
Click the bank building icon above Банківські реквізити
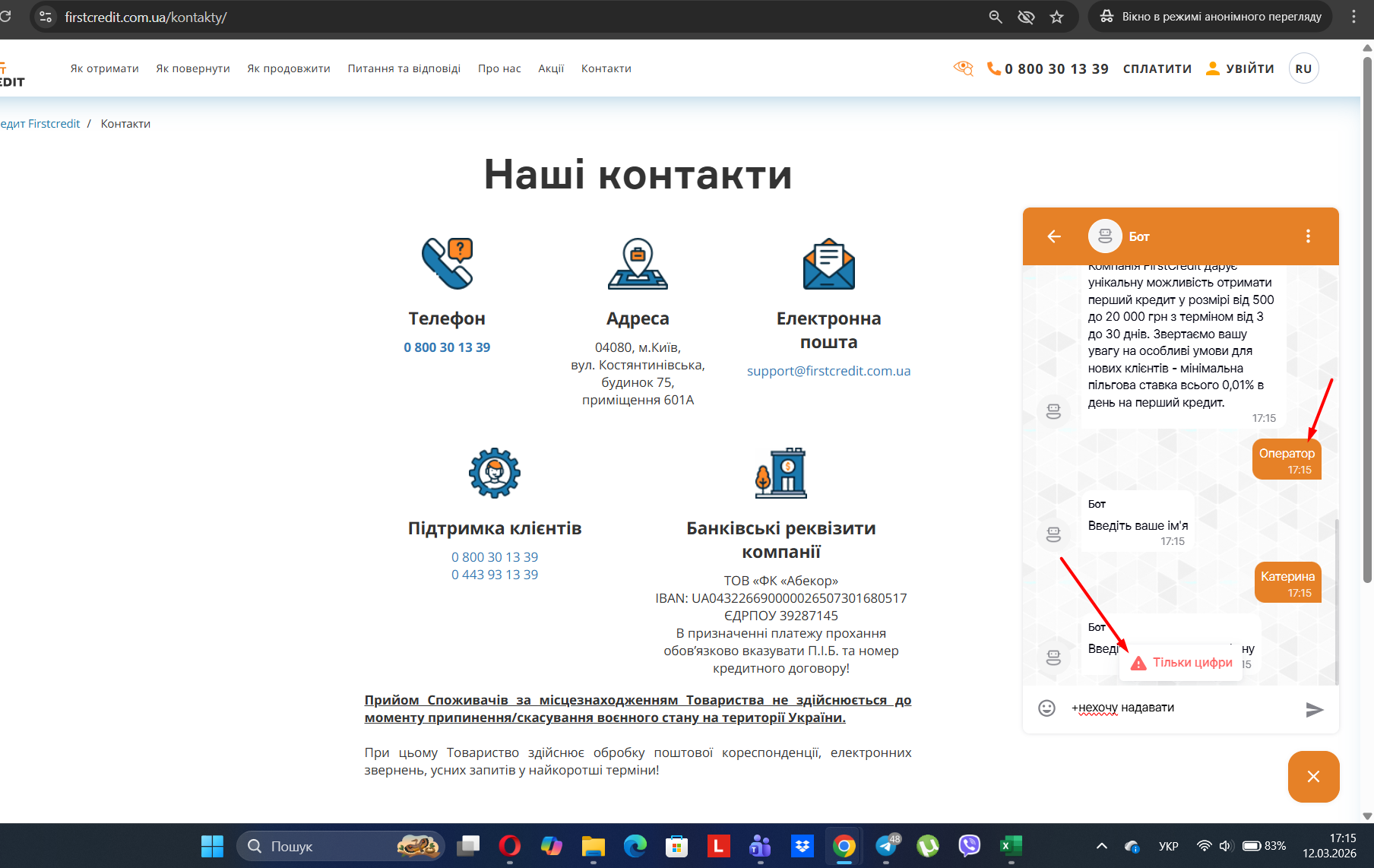point(781,473)
